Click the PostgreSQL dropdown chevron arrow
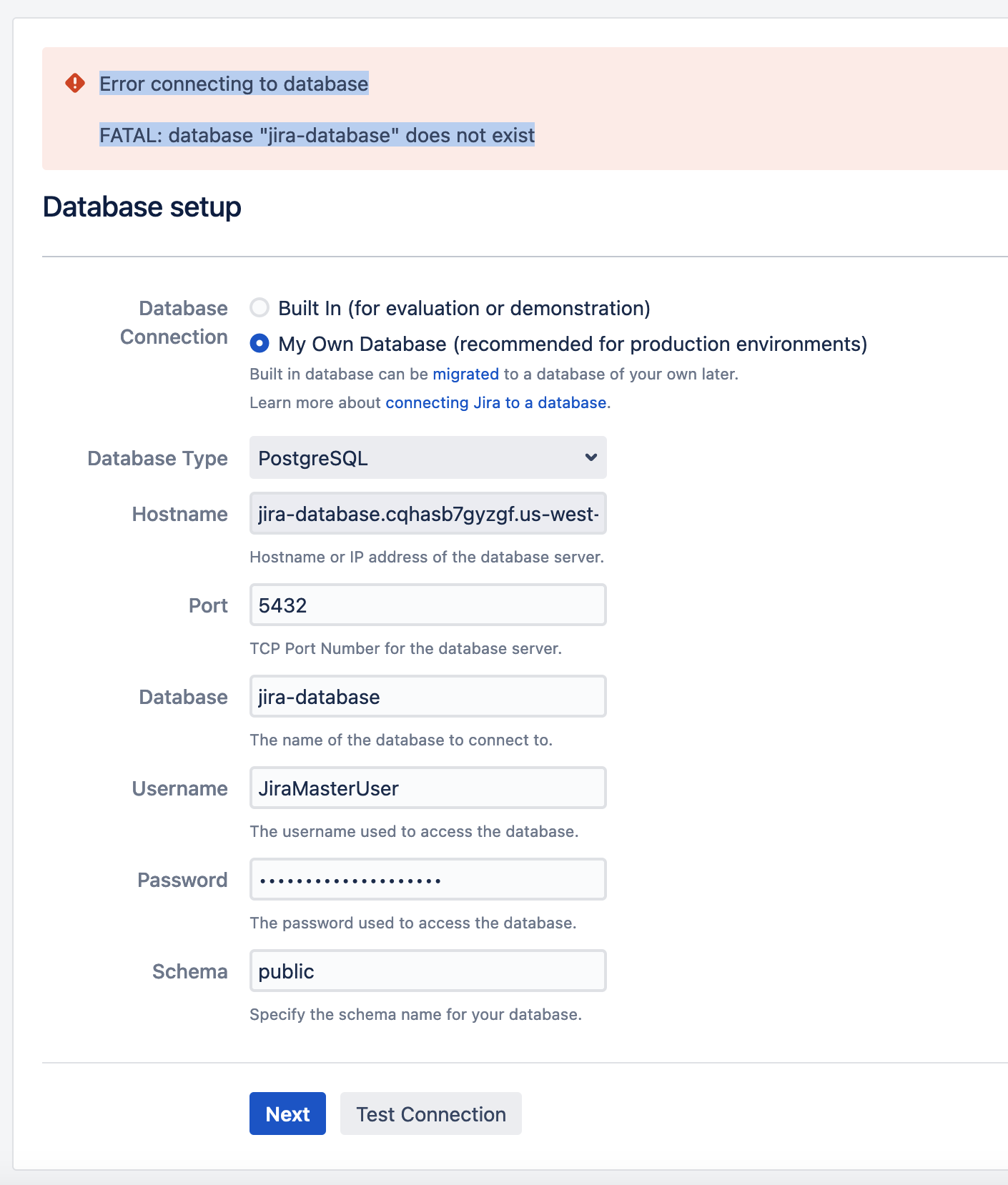1008x1185 pixels. click(x=591, y=457)
